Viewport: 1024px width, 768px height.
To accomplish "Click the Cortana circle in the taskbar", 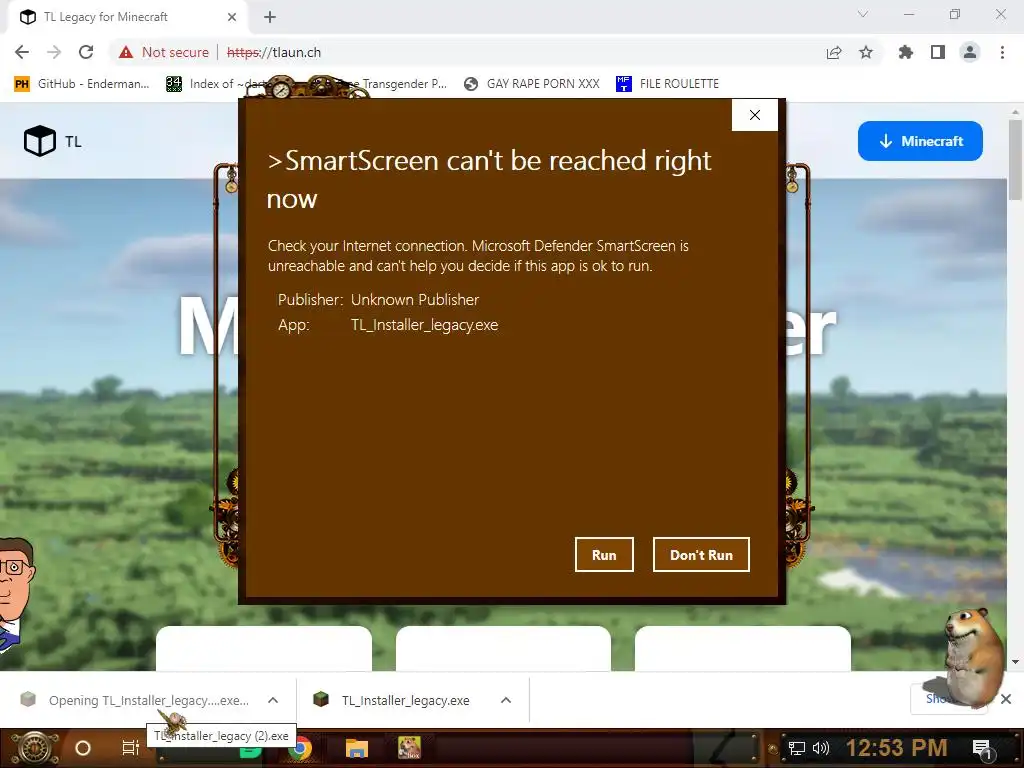I will pyautogui.click(x=83, y=748).
